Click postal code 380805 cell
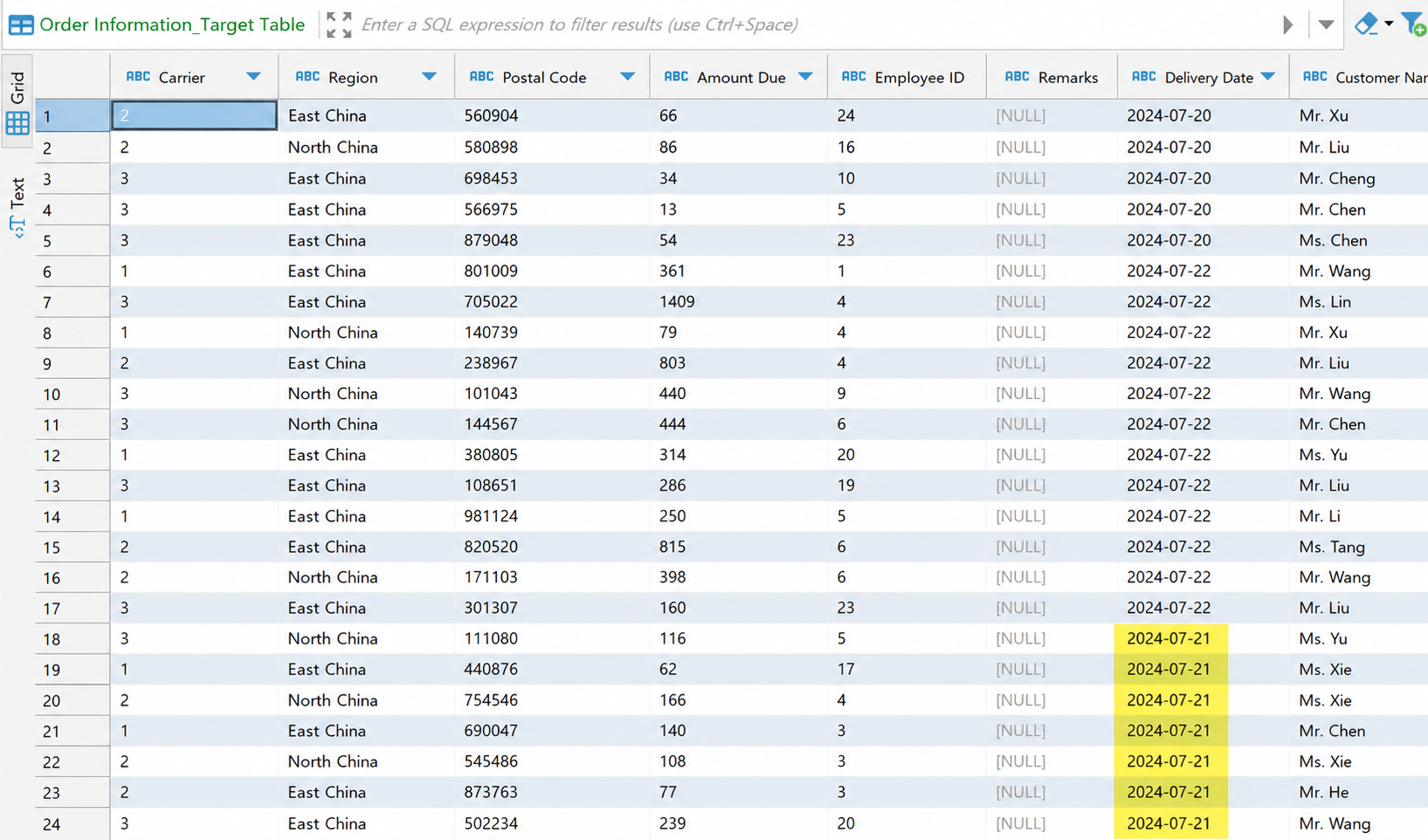 (552, 454)
